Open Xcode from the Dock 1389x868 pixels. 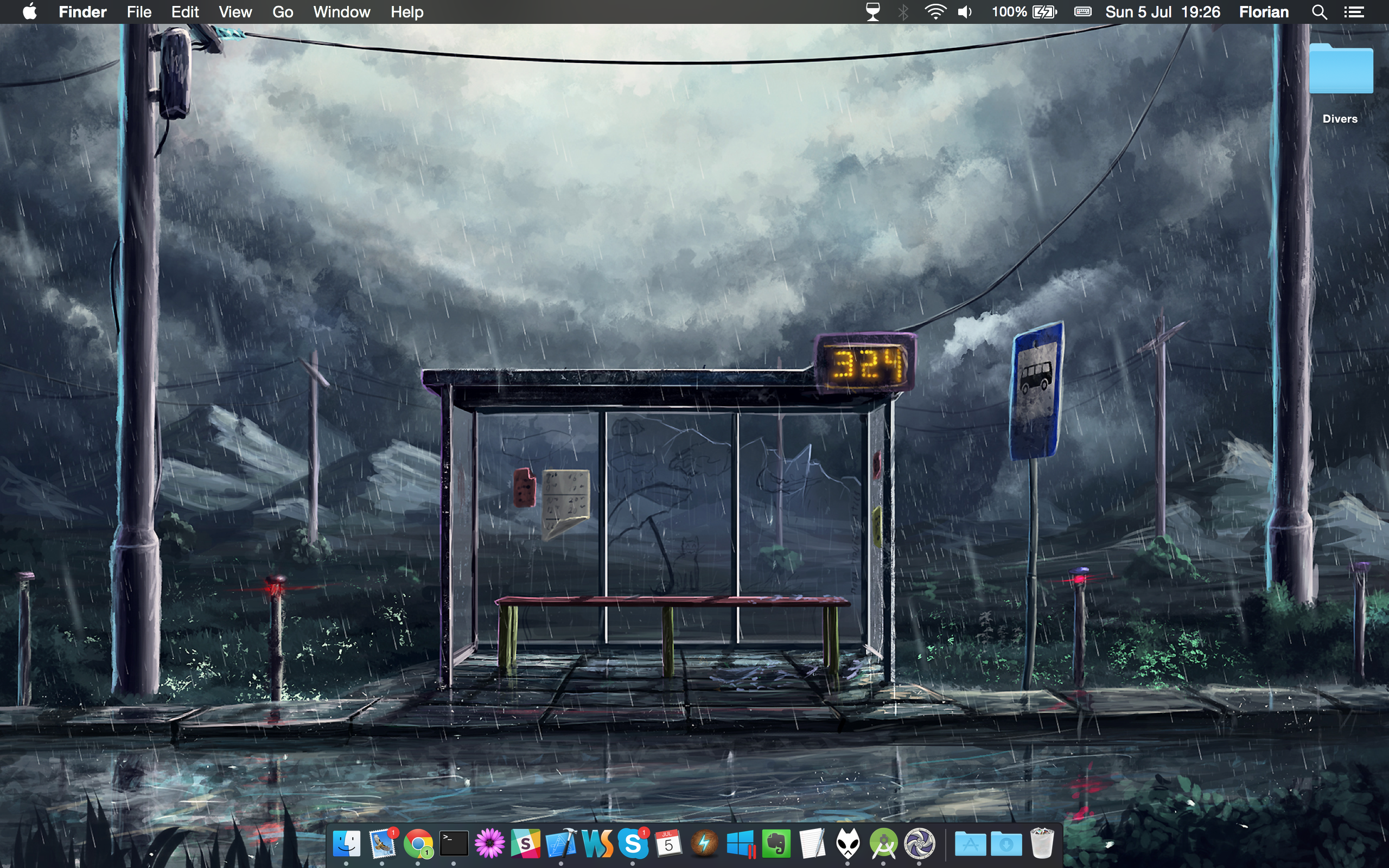coord(561,843)
